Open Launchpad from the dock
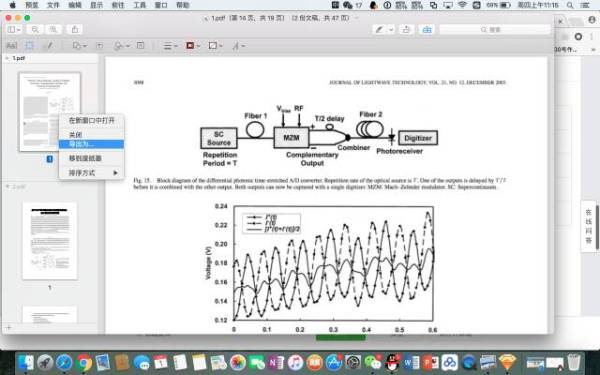 pos(45,362)
